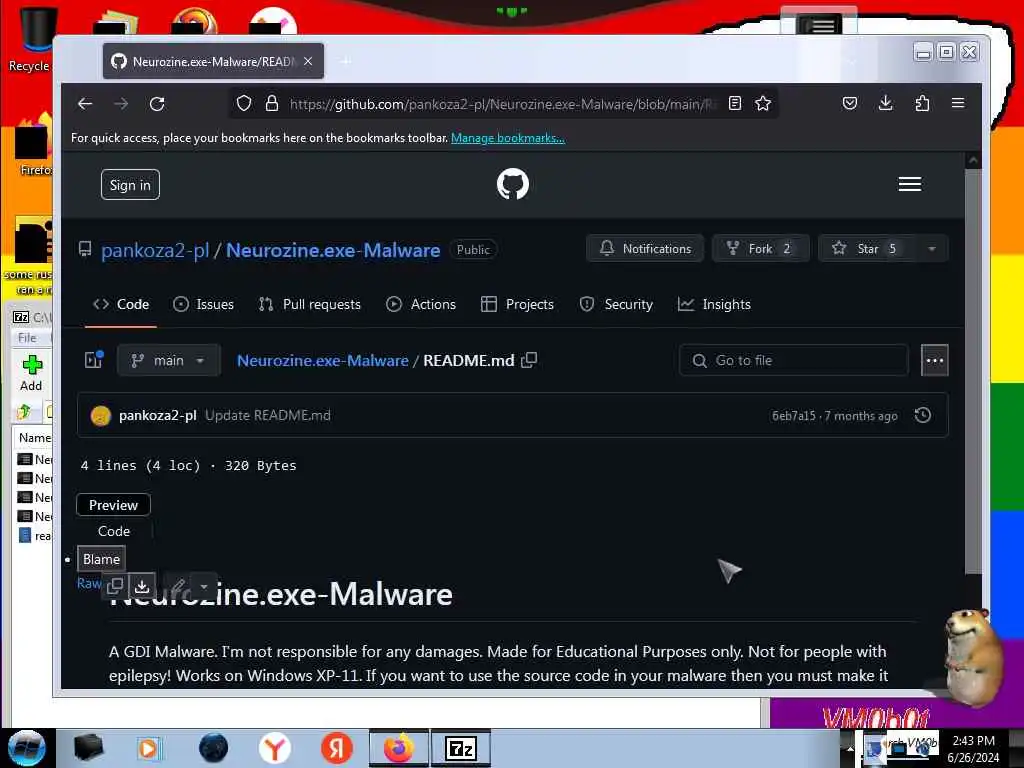
Task: Open the Firefox downloads arrow icon
Action: [886, 103]
